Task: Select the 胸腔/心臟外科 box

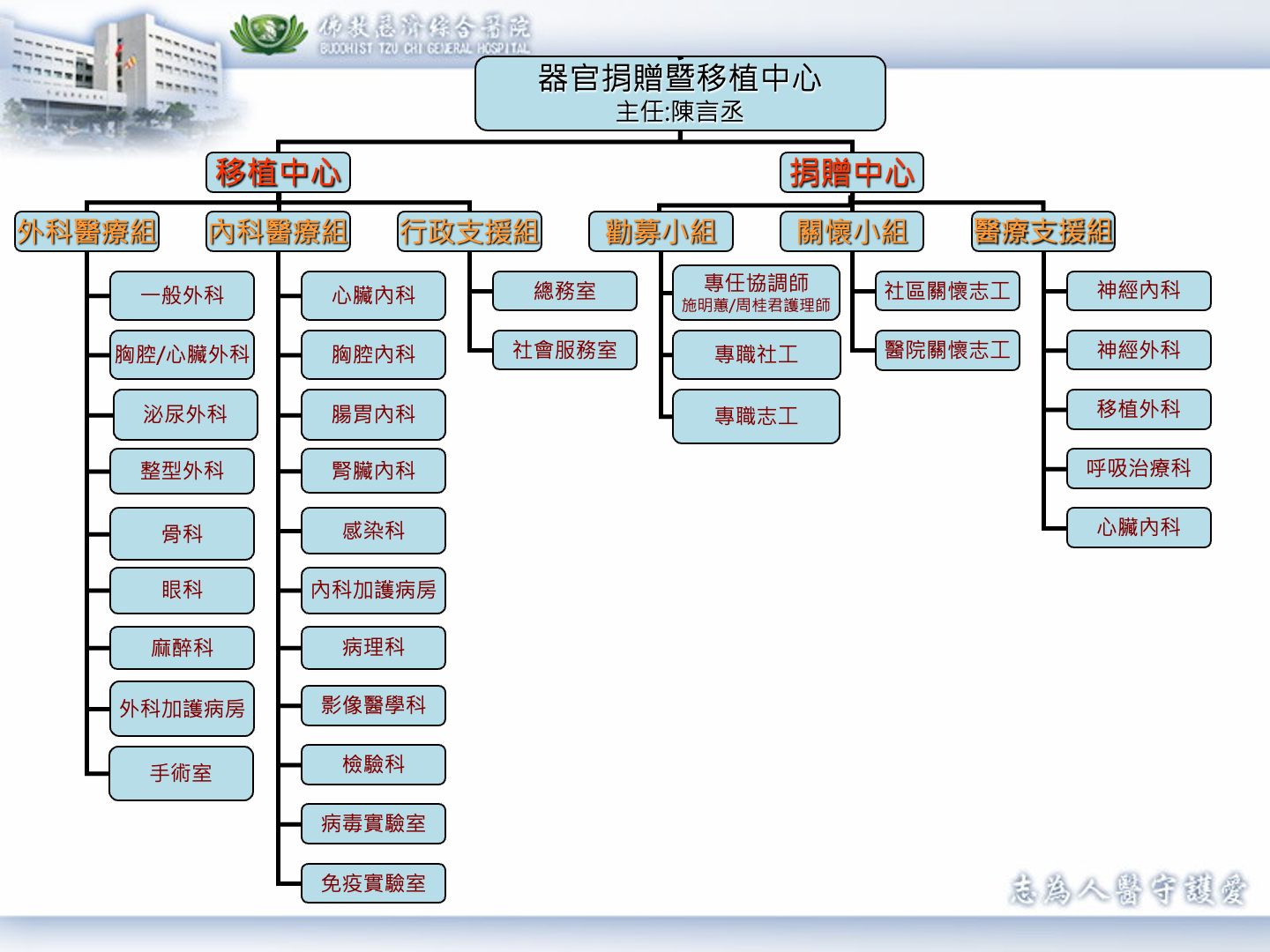Action: [182, 354]
